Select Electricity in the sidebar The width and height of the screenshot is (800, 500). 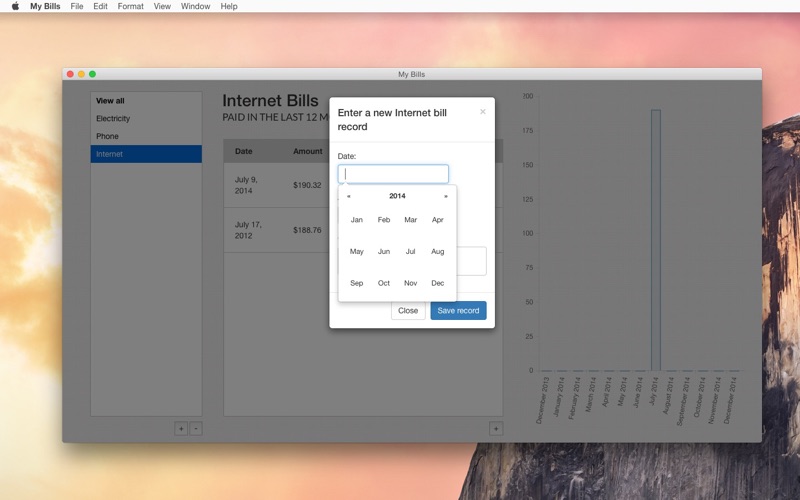point(146,118)
